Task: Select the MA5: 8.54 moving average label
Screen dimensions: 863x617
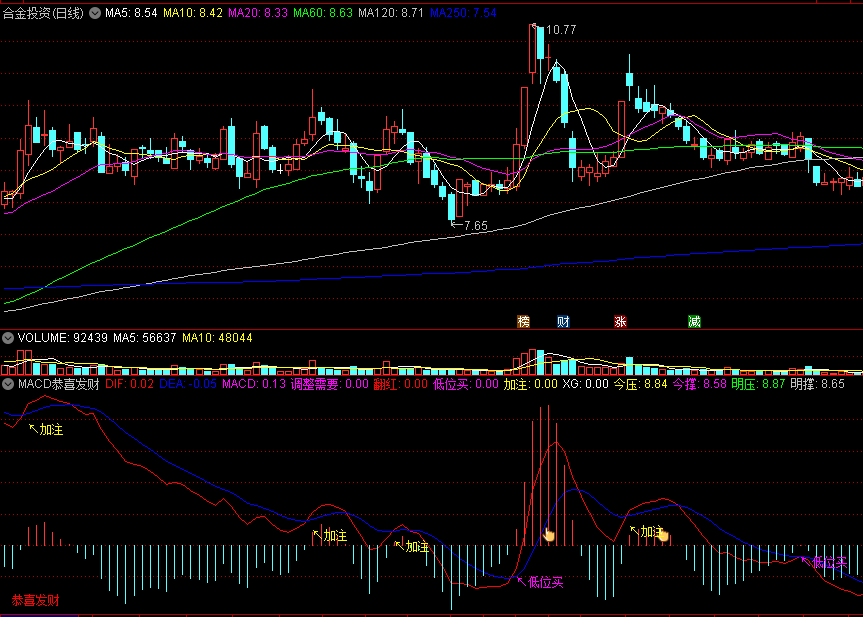Action: tap(131, 13)
